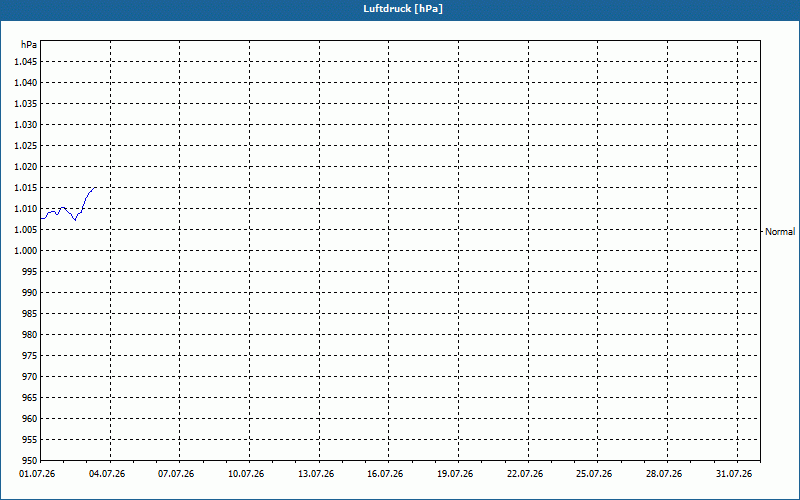The width and height of the screenshot is (800, 500).
Task: Click the 1.030 axis value
Action: click(x=26, y=124)
